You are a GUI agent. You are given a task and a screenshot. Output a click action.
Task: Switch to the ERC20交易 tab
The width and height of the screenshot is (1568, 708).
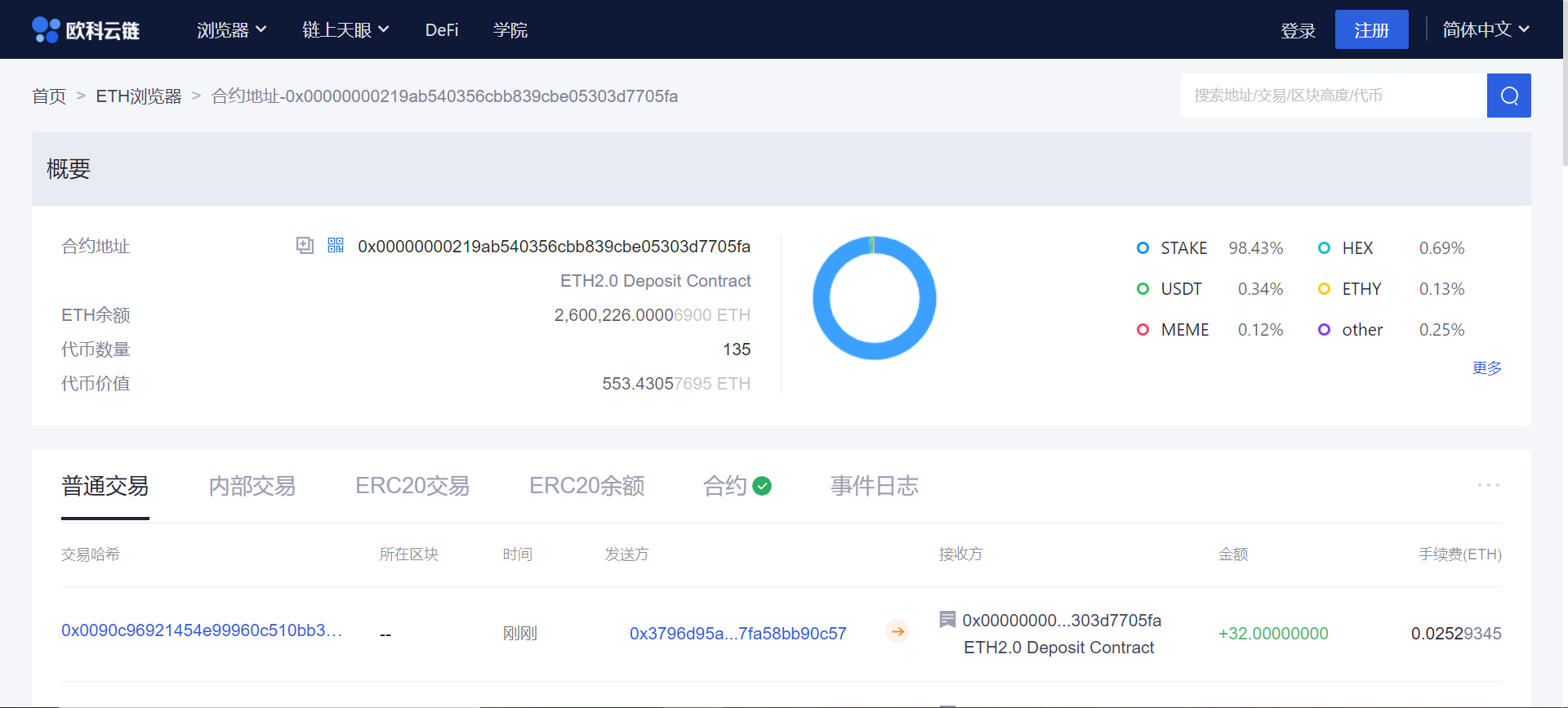click(412, 486)
